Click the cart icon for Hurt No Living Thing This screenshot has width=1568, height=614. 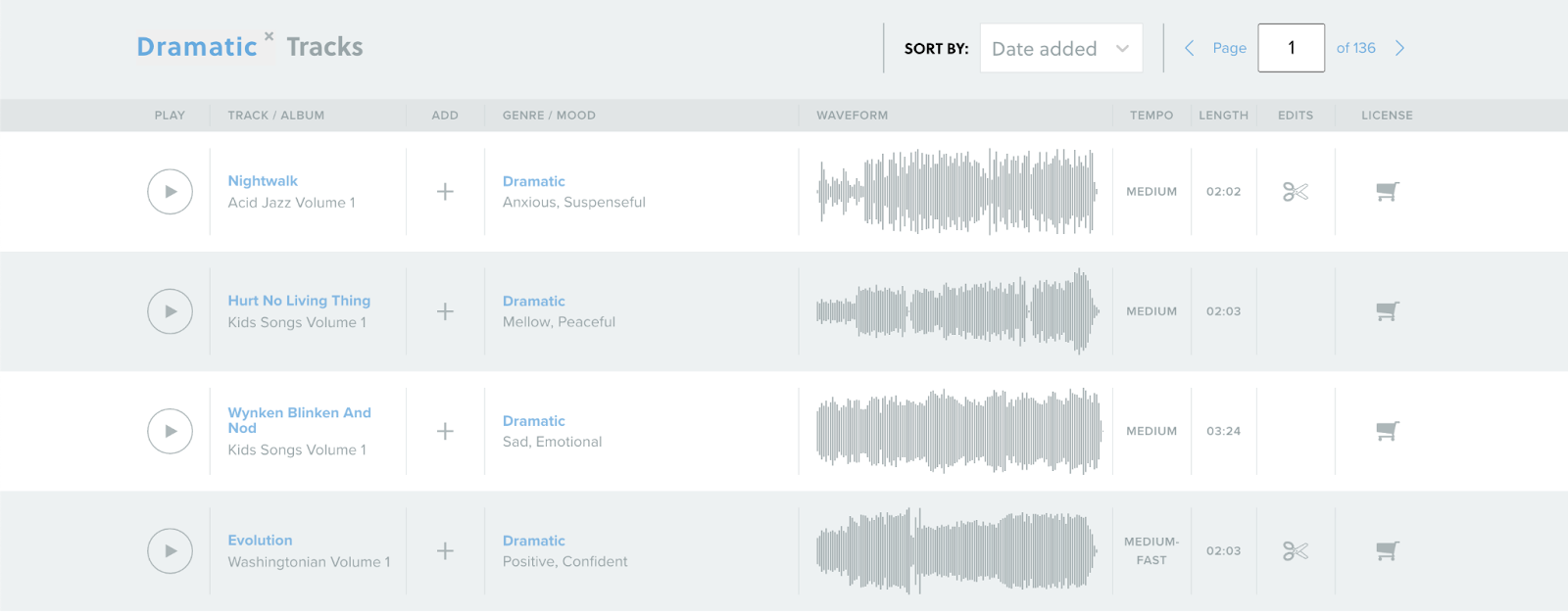click(1385, 311)
